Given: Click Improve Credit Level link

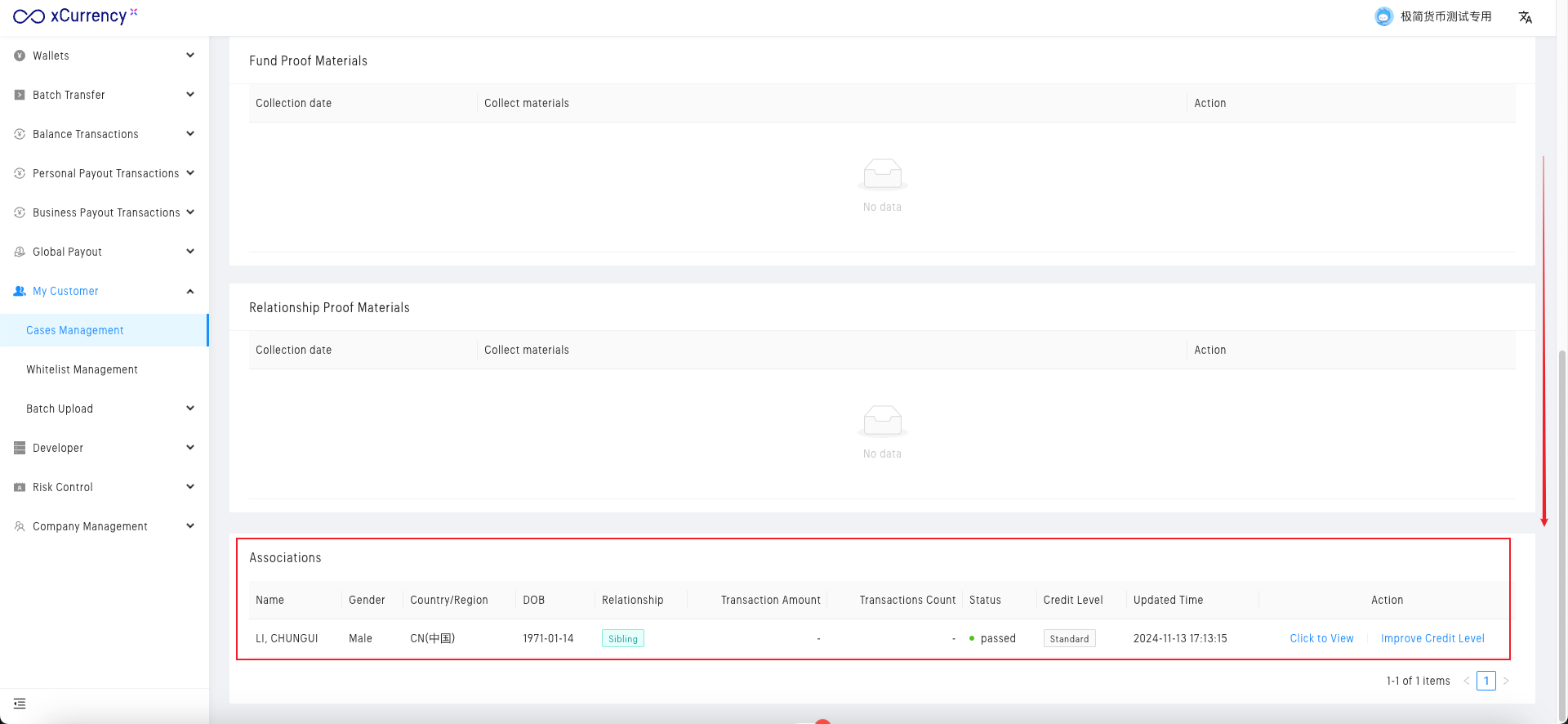Looking at the screenshot, I should pos(1432,639).
